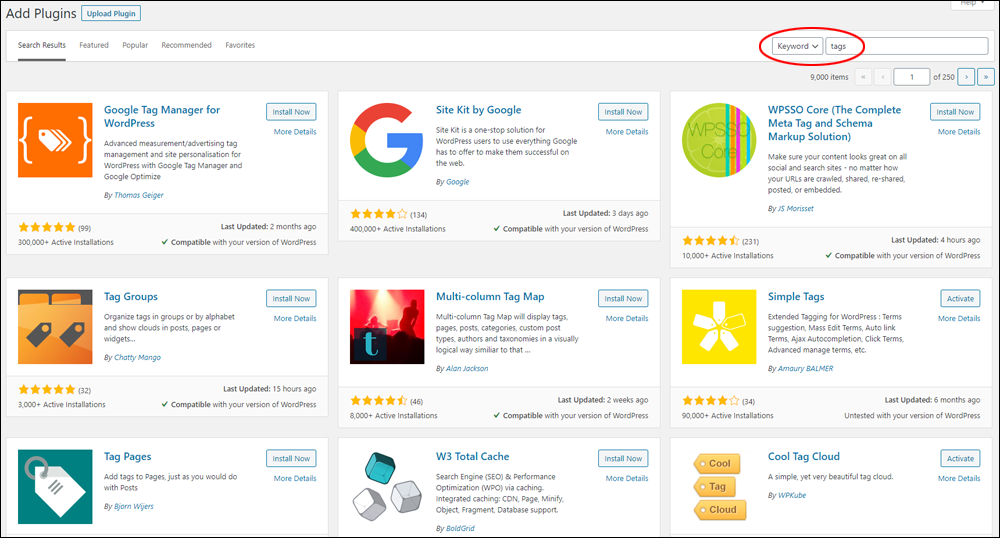Image resolution: width=1000 pixels, height=538 pixels.
Task: Open the Keyword search type dropdown
Action: 797,46
